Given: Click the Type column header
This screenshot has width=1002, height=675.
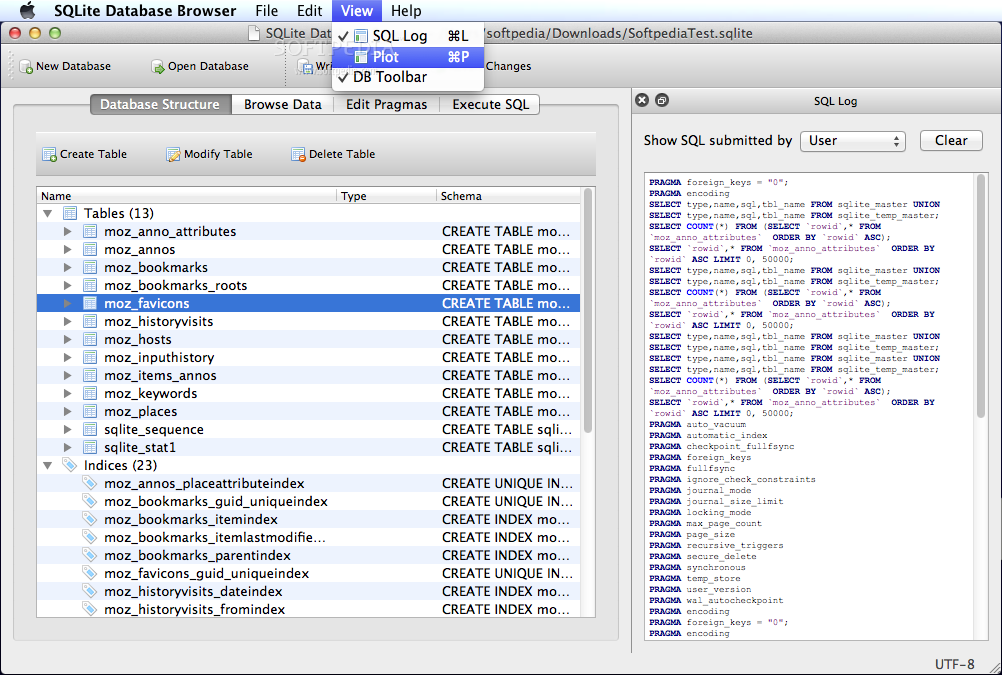Looking at the screenshot, I should point(387,196).
